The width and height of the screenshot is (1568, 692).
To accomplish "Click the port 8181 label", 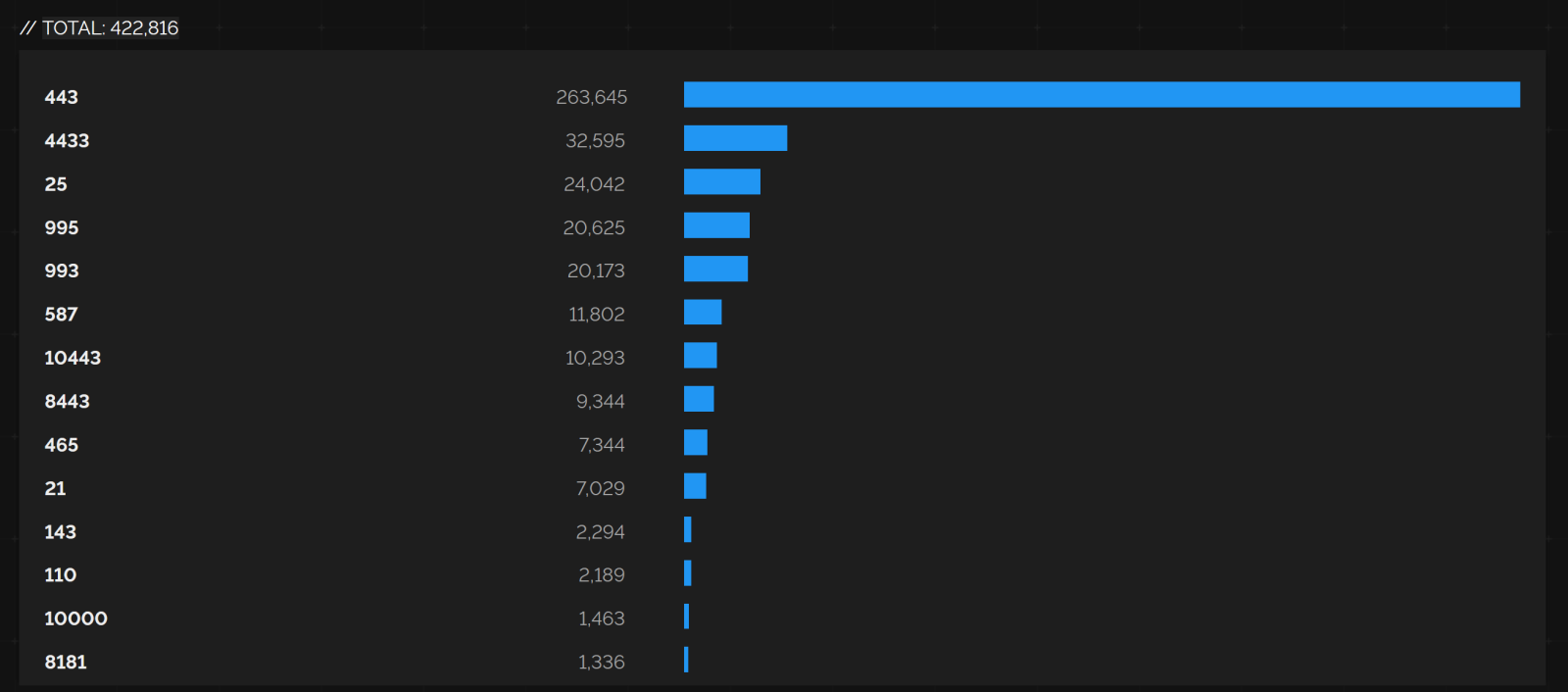I will pos(66,662).
